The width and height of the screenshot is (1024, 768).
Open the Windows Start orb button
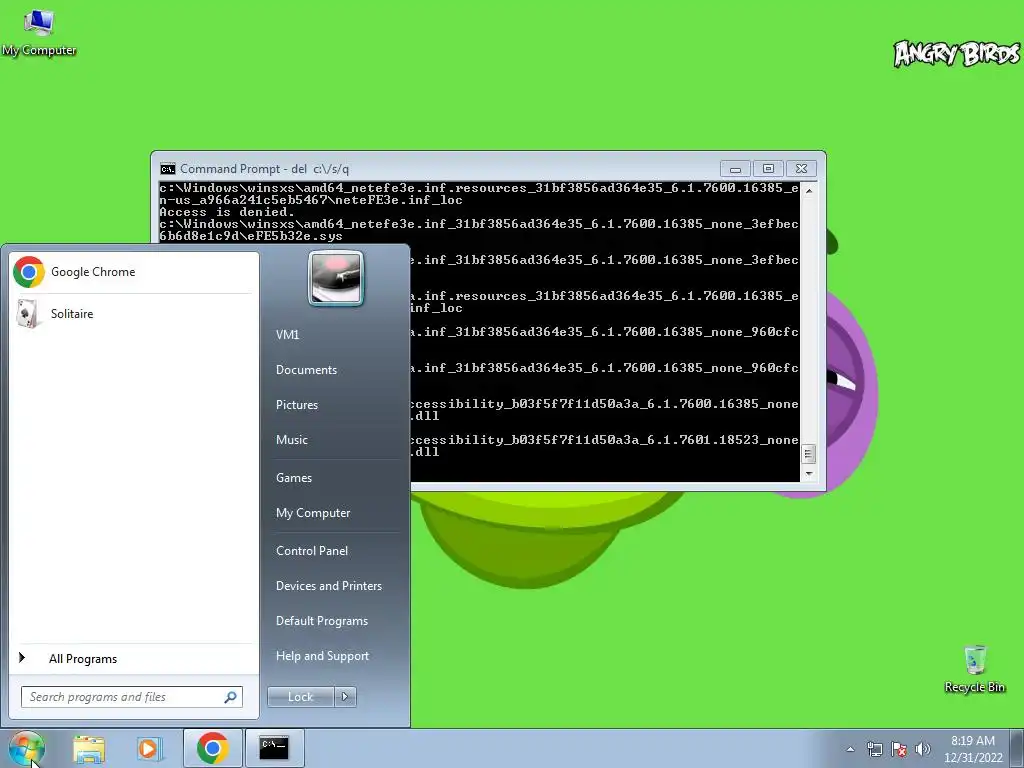click(26, 748)
